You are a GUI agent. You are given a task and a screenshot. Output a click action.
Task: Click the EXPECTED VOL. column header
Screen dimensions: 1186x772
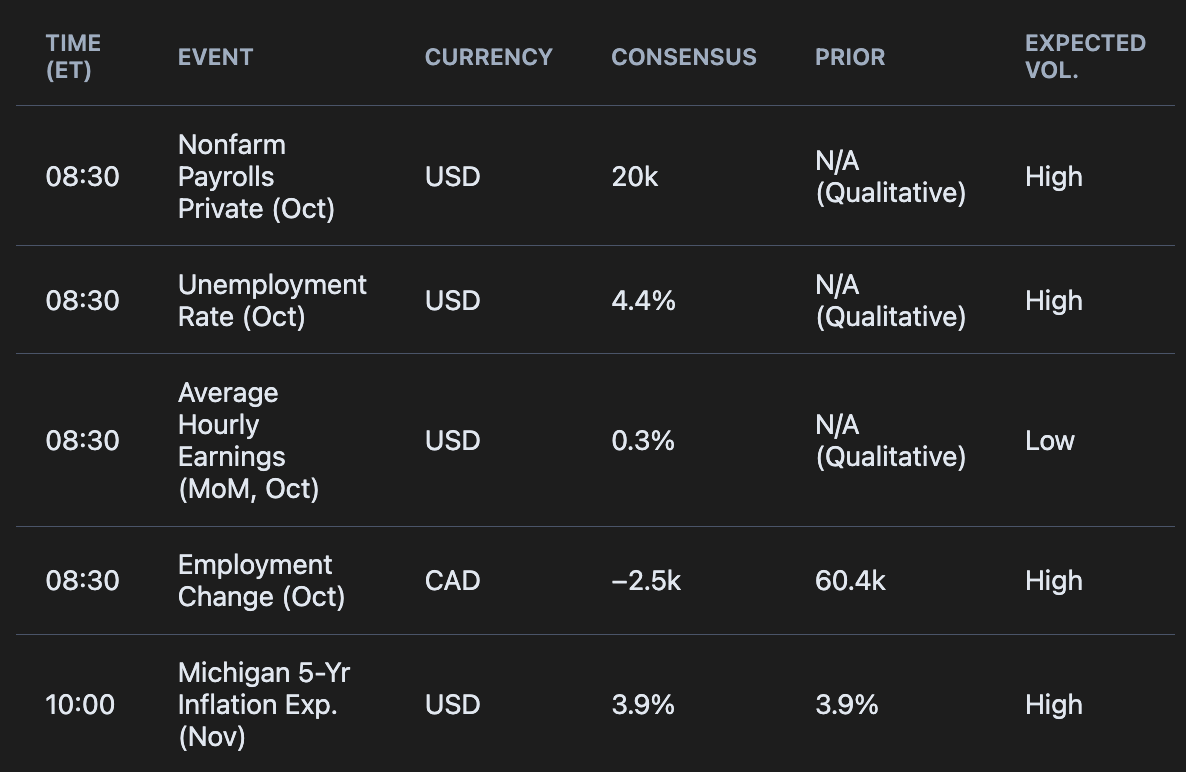point(1084,57)
